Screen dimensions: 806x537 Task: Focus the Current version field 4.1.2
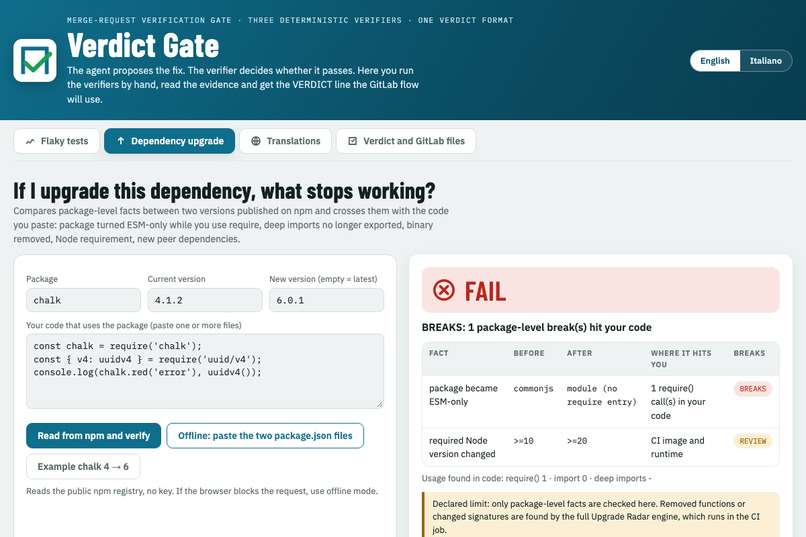pyautogui.click(x=205, y=300)
